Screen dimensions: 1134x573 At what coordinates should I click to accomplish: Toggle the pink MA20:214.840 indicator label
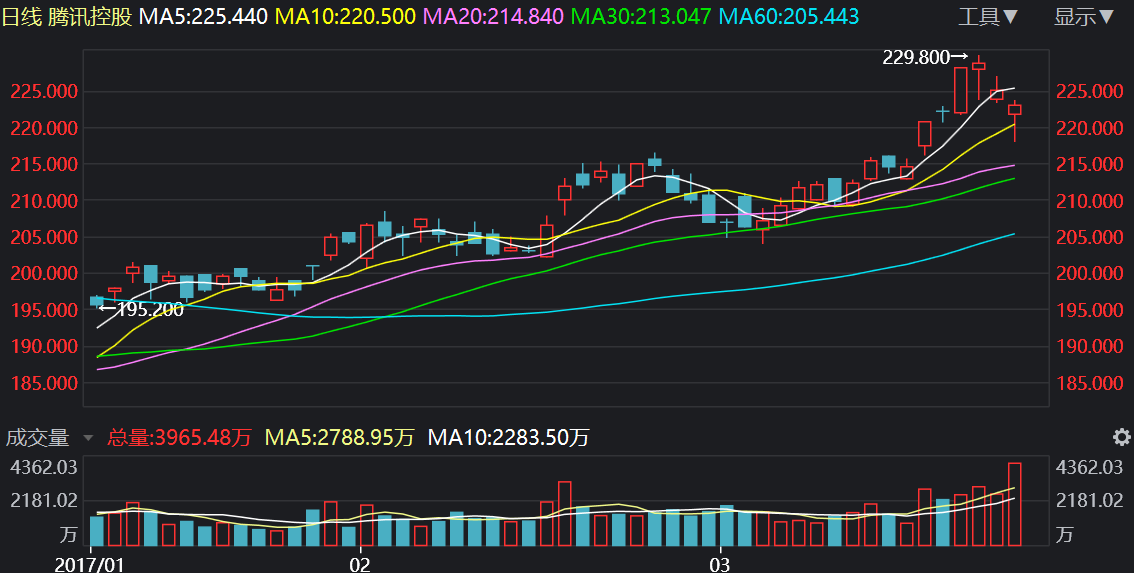pos(495,16)
